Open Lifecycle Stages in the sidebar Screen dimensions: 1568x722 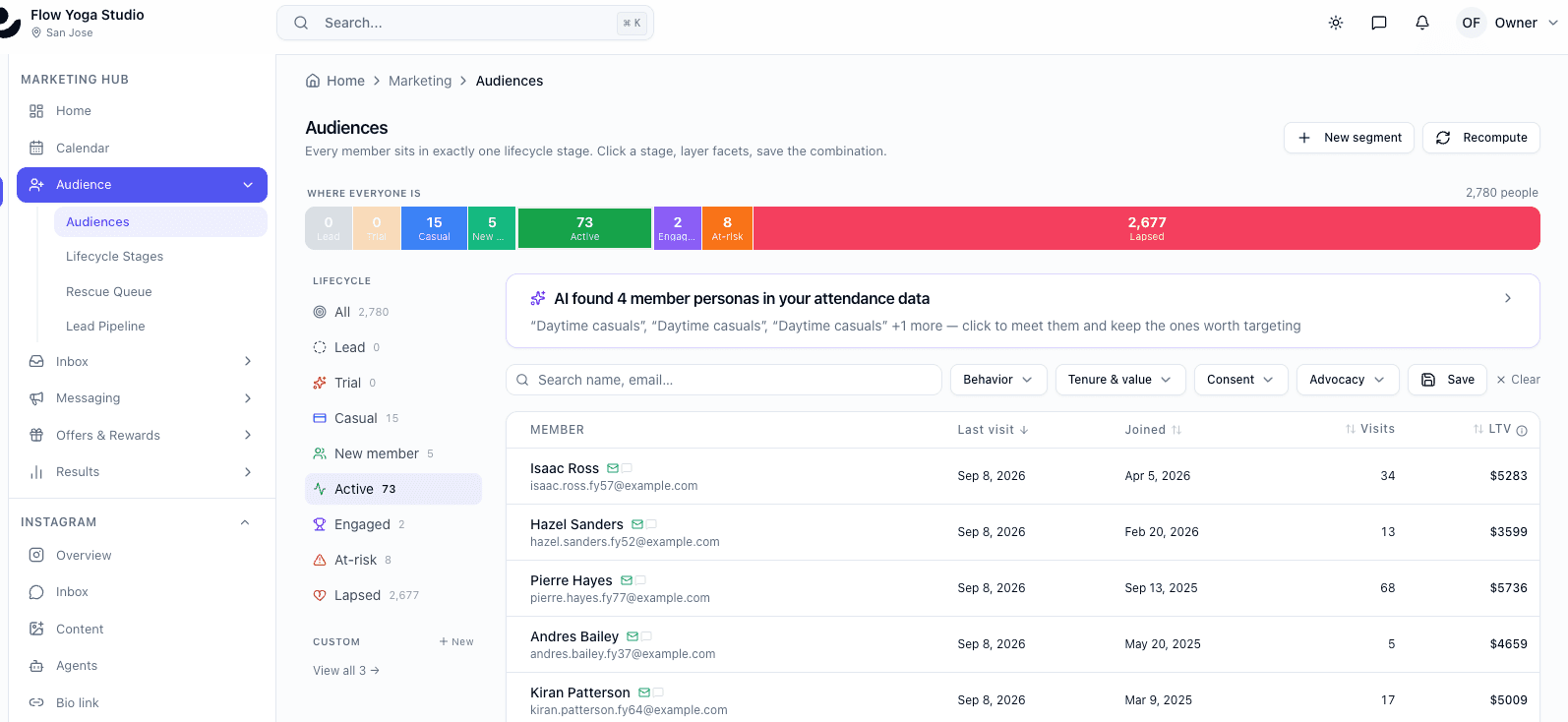click(x=114, y=257)
